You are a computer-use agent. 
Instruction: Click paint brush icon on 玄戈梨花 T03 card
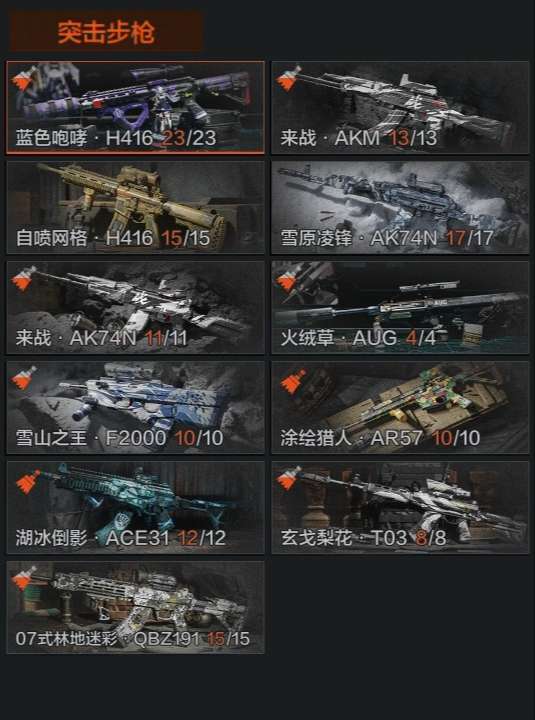289,478
